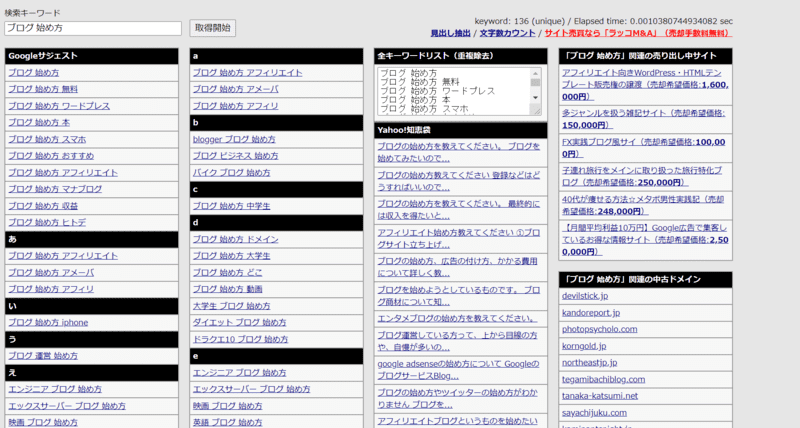The image size is (800, 428).
Task: Open the ドラクエ10 ブログ 始め方 link
Action: click(240, 339)
